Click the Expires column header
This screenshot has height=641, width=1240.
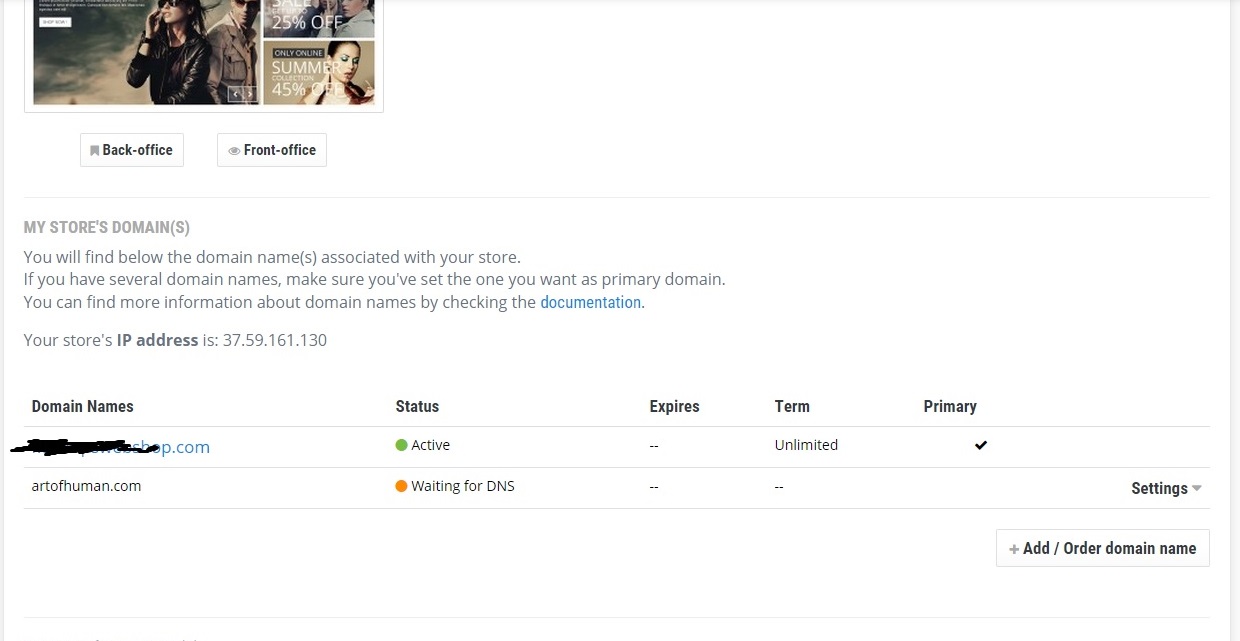[674, 406]
